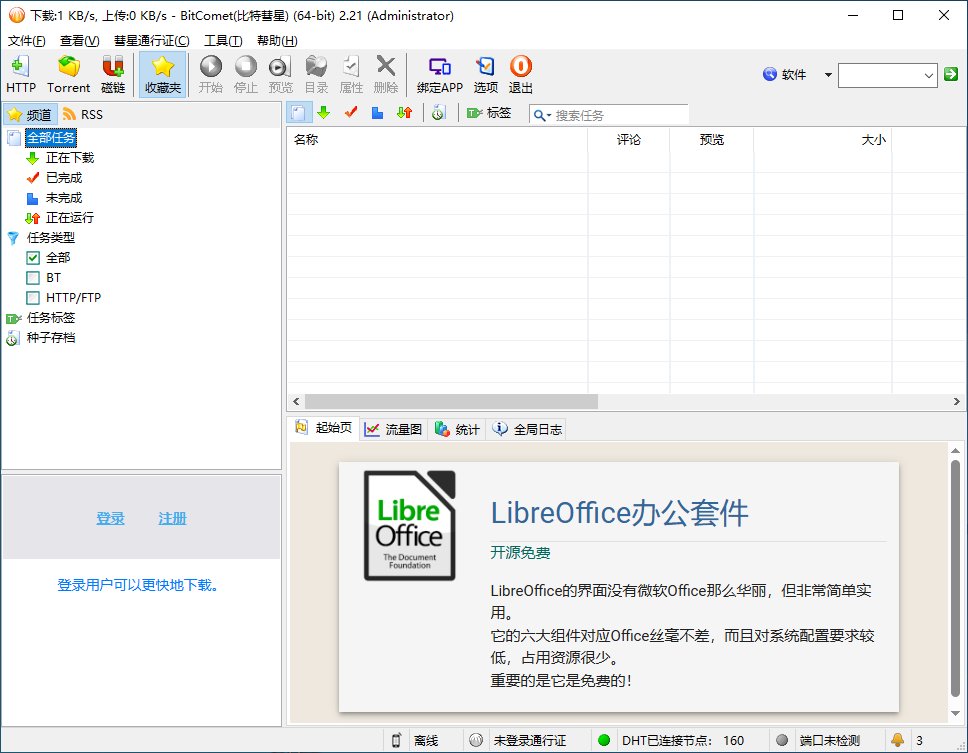Click the task list horizontal scrollbar thumb

click(451, 402)
